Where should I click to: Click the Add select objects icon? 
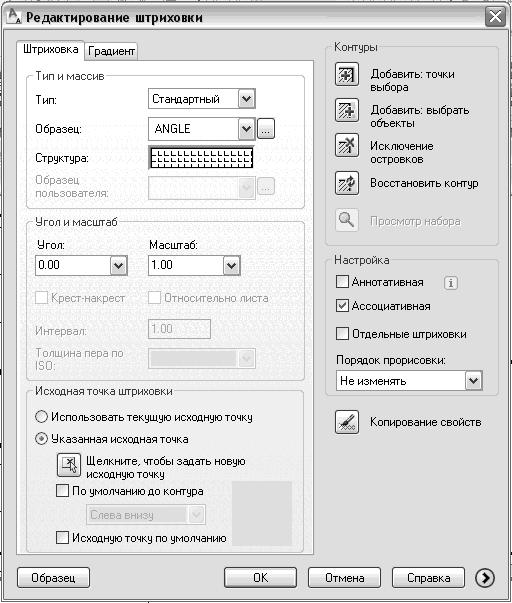(x=347, y=110)
